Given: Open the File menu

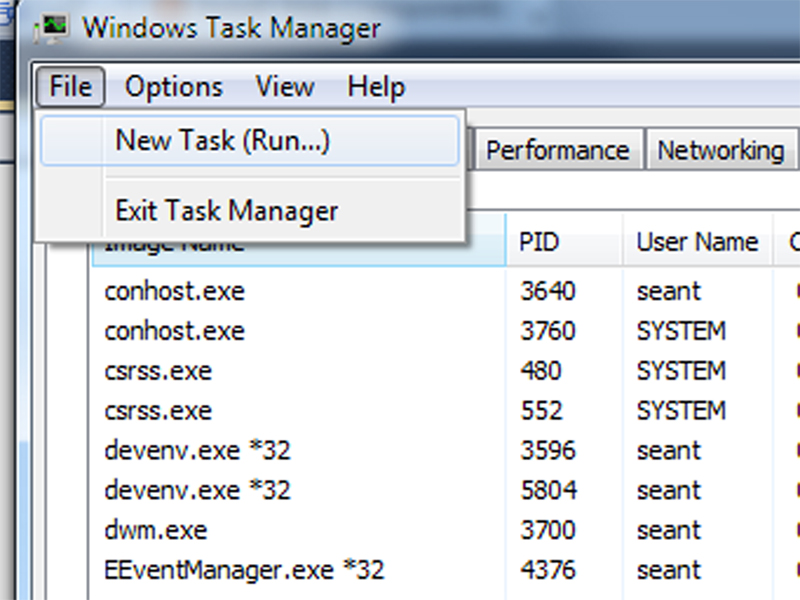Looking at the screenshot, I should pos(70,86).
